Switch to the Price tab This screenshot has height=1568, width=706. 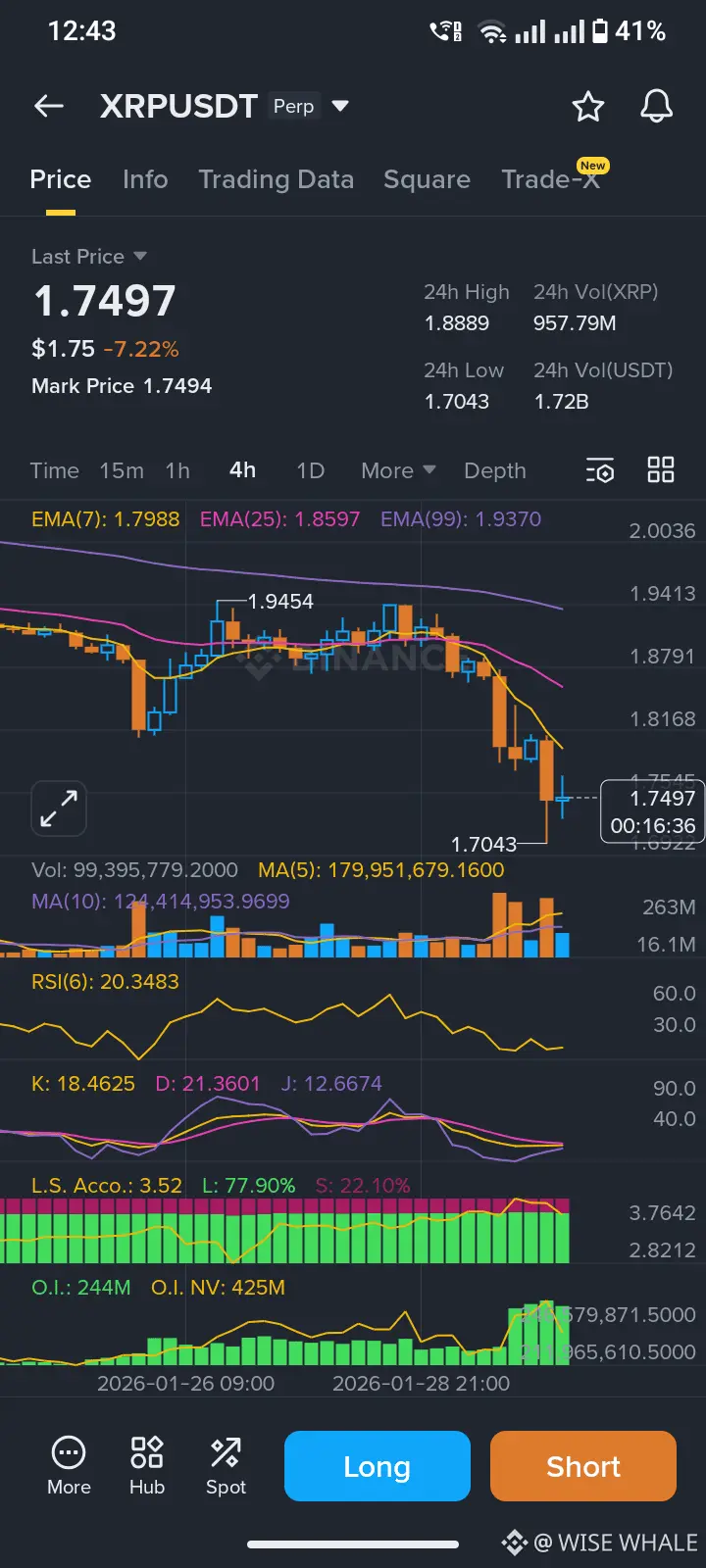click(61, 179)
